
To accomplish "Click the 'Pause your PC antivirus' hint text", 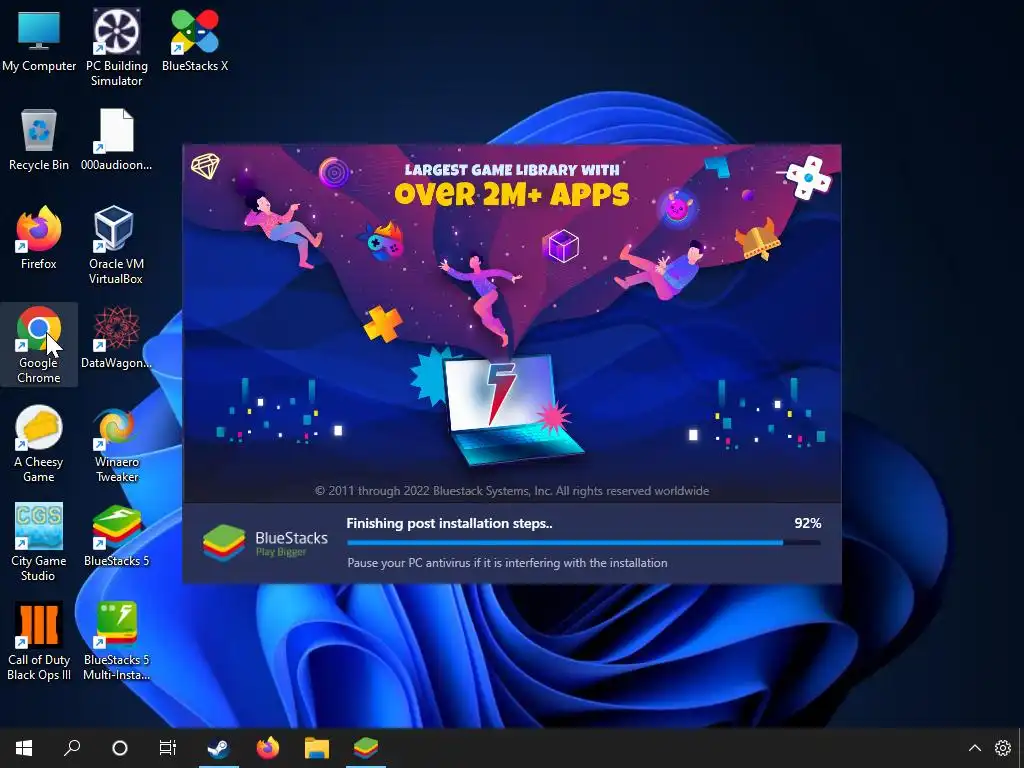I will click(507, 563).
